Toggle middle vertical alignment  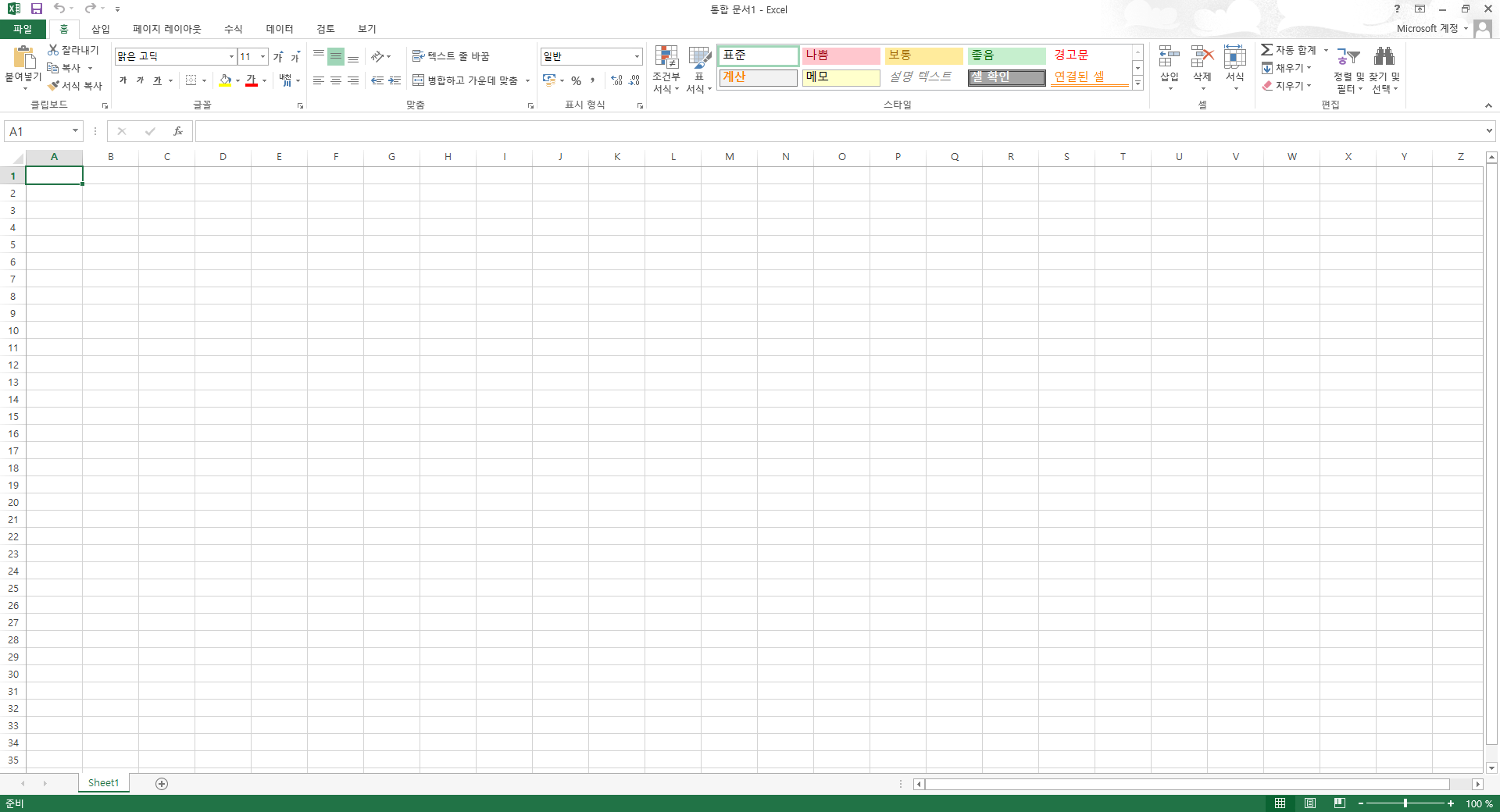point(336,56)
